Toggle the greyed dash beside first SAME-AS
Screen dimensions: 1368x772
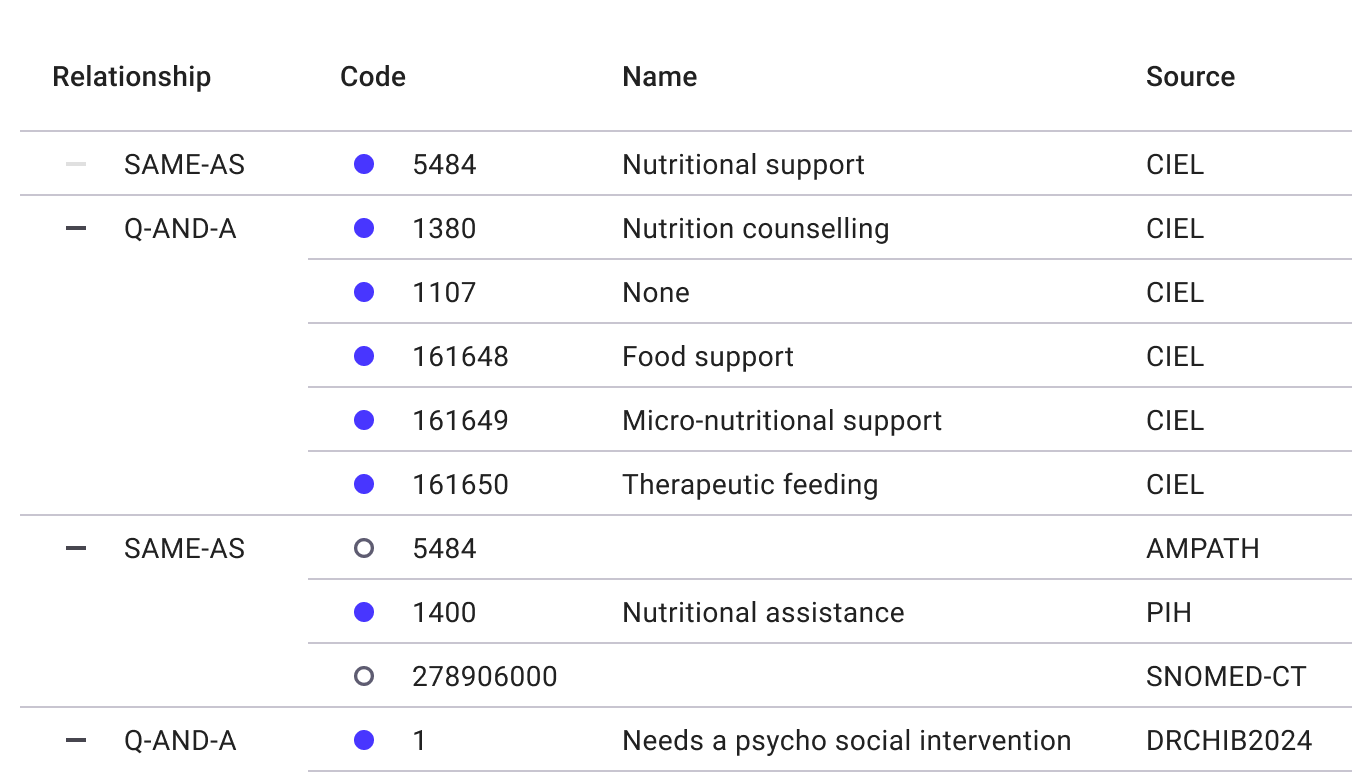(x=76, y=164)
